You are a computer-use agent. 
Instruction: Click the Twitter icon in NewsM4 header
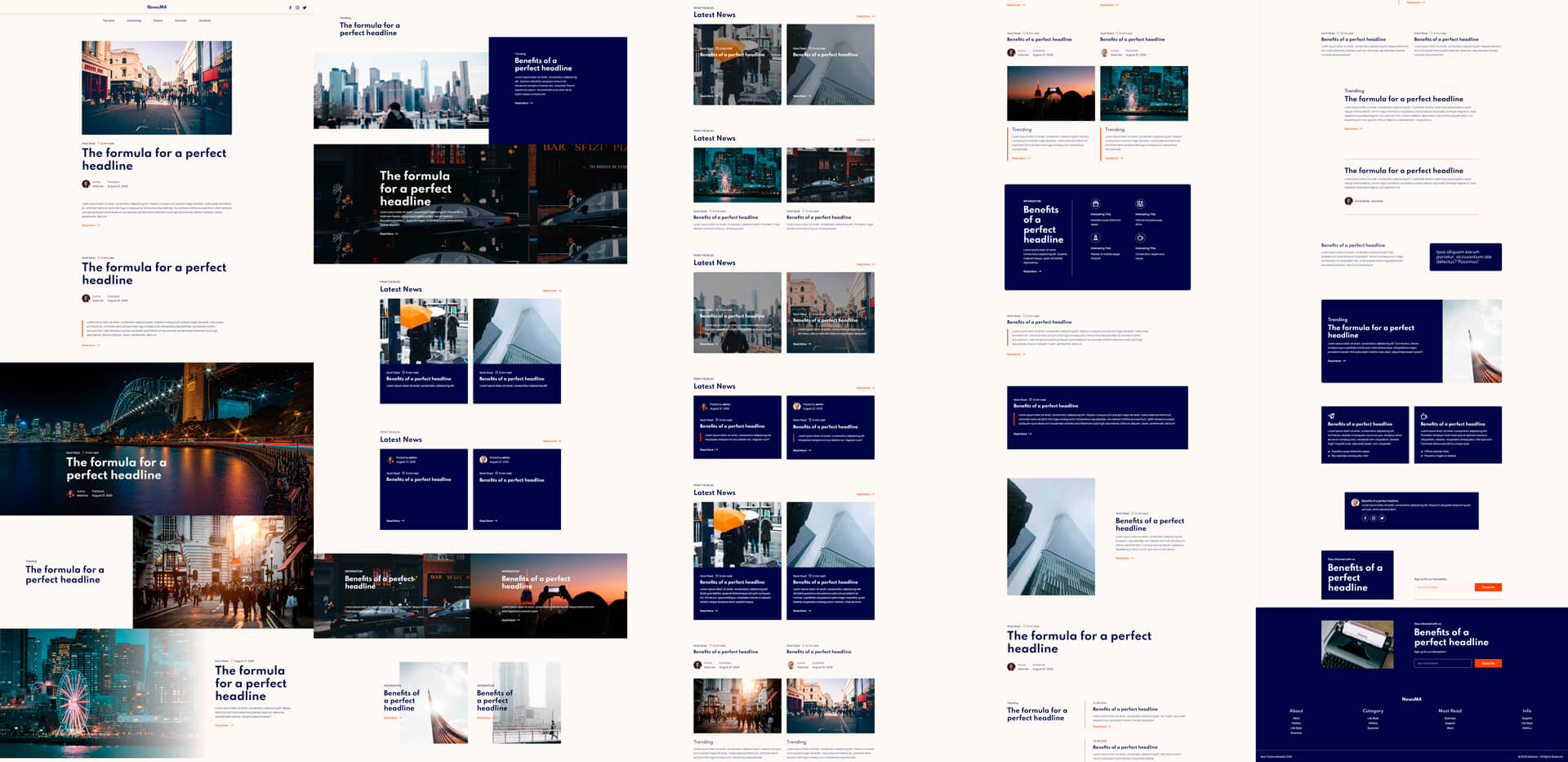(305, 7)
